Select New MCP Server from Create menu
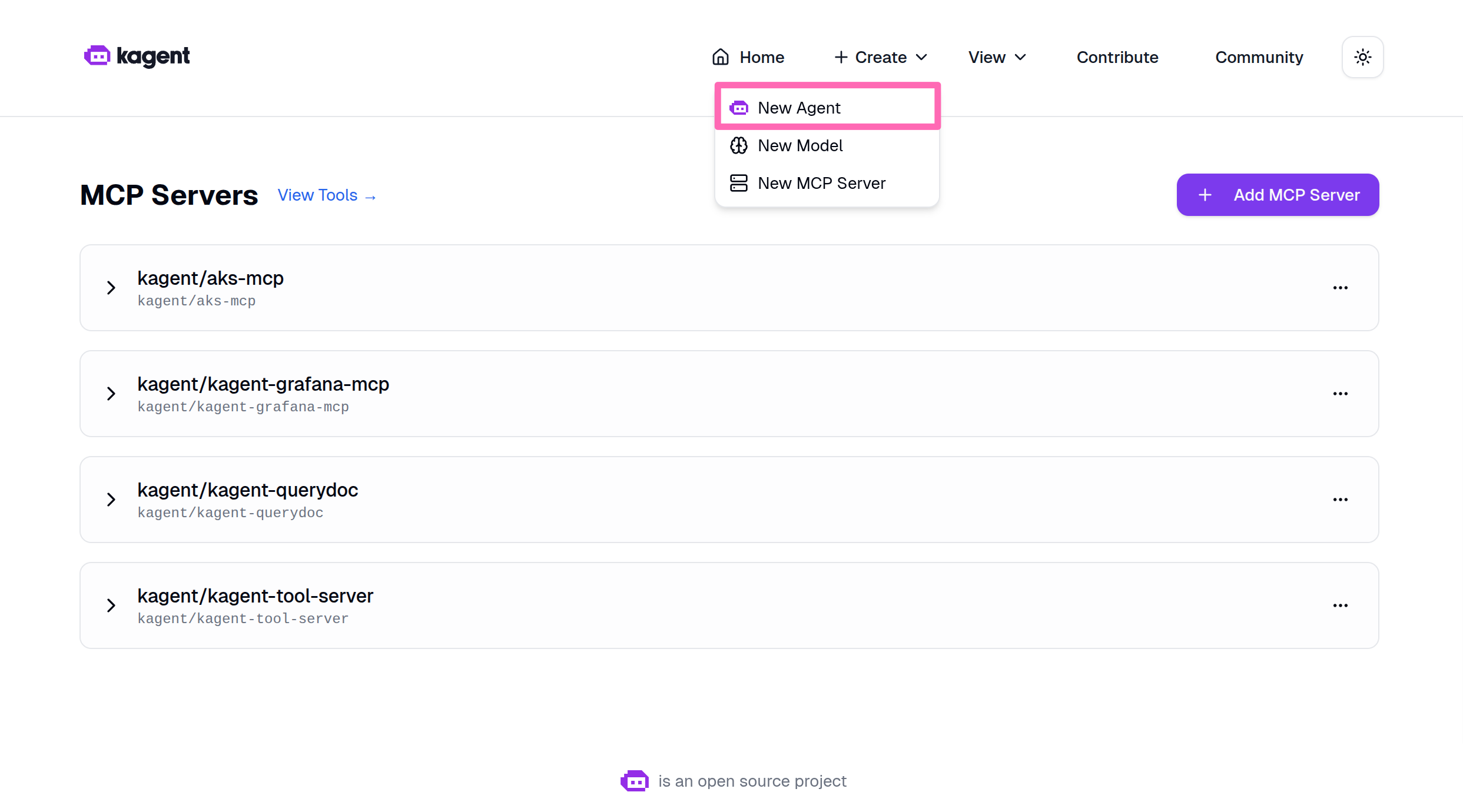 coord(822,182)
